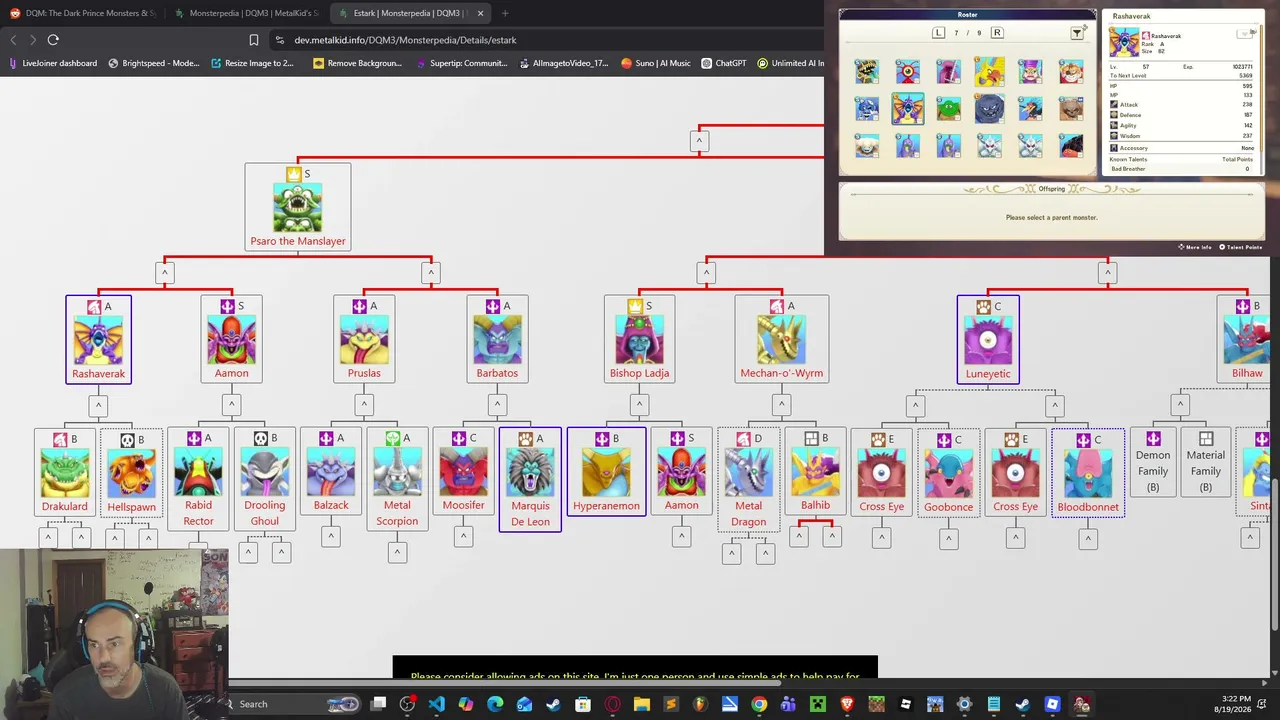Click the Roster L page button
Viewport: 1280px width, 720px height.
(x=938, y=33)
